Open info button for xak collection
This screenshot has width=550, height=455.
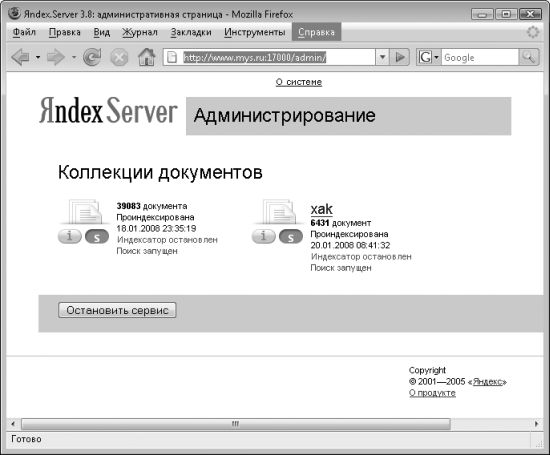tap(263, 236)
